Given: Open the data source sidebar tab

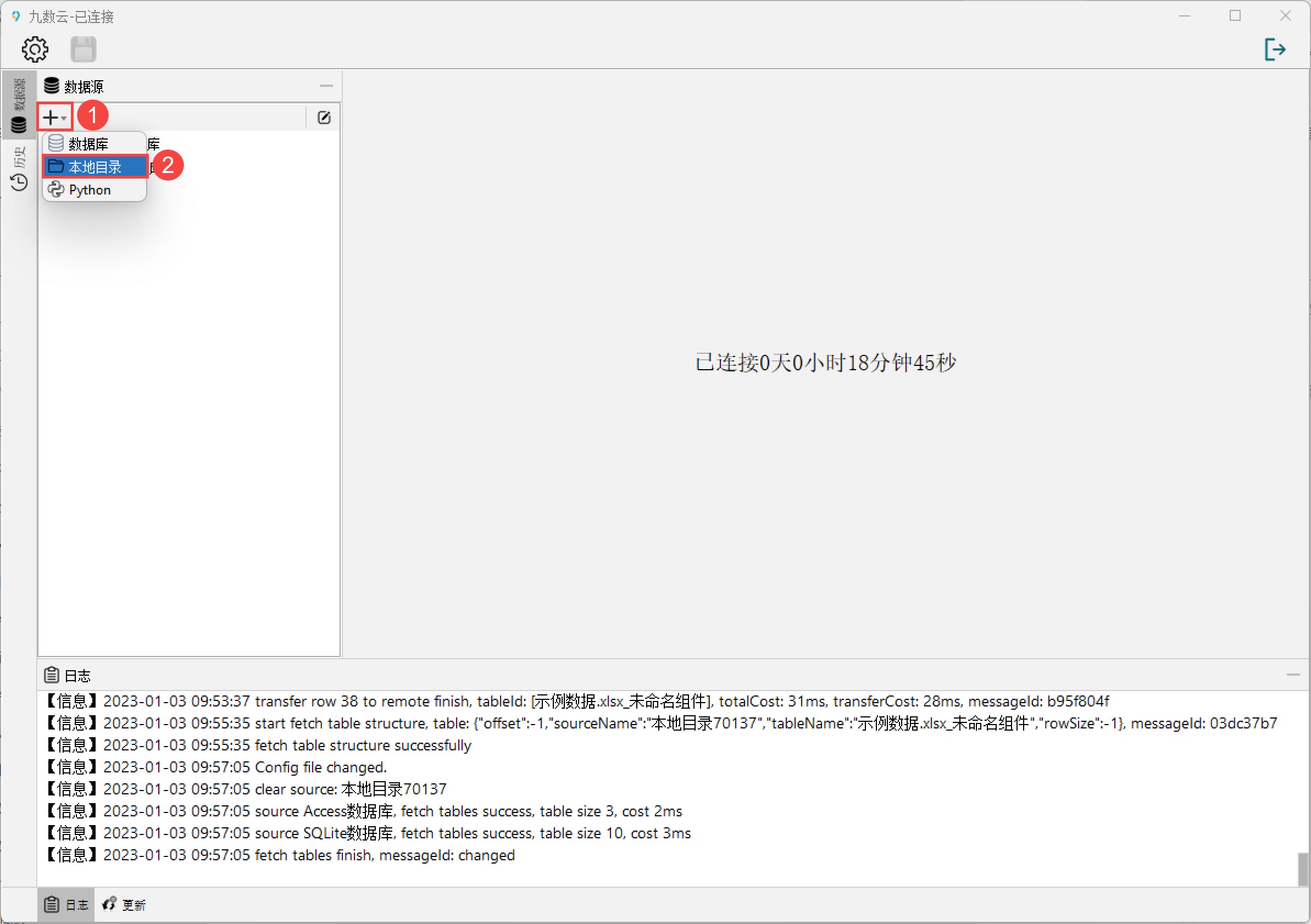Looking at the screenshot, I should click(x=19, y=105).
